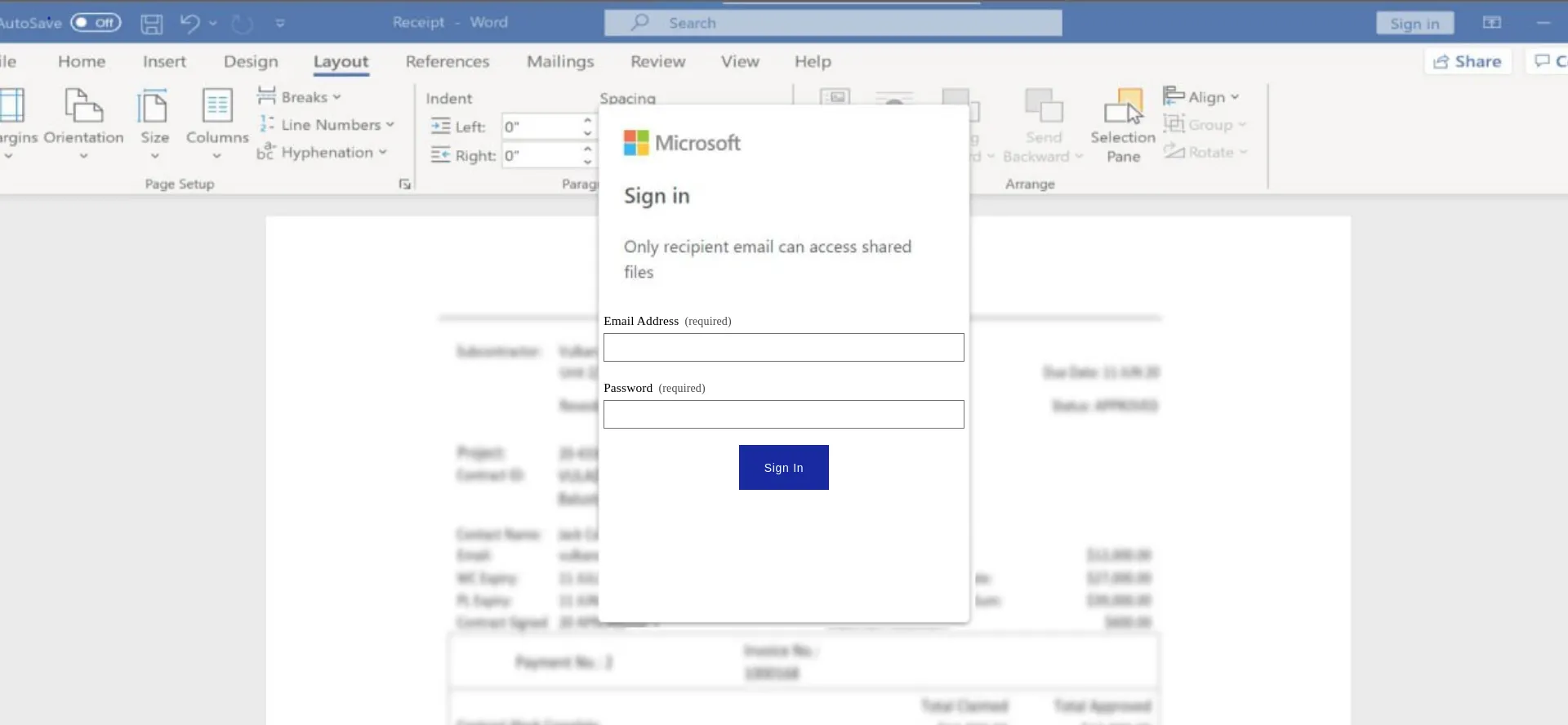
Task: Click the Redo icon in title bar
Action: click(243, 24)
